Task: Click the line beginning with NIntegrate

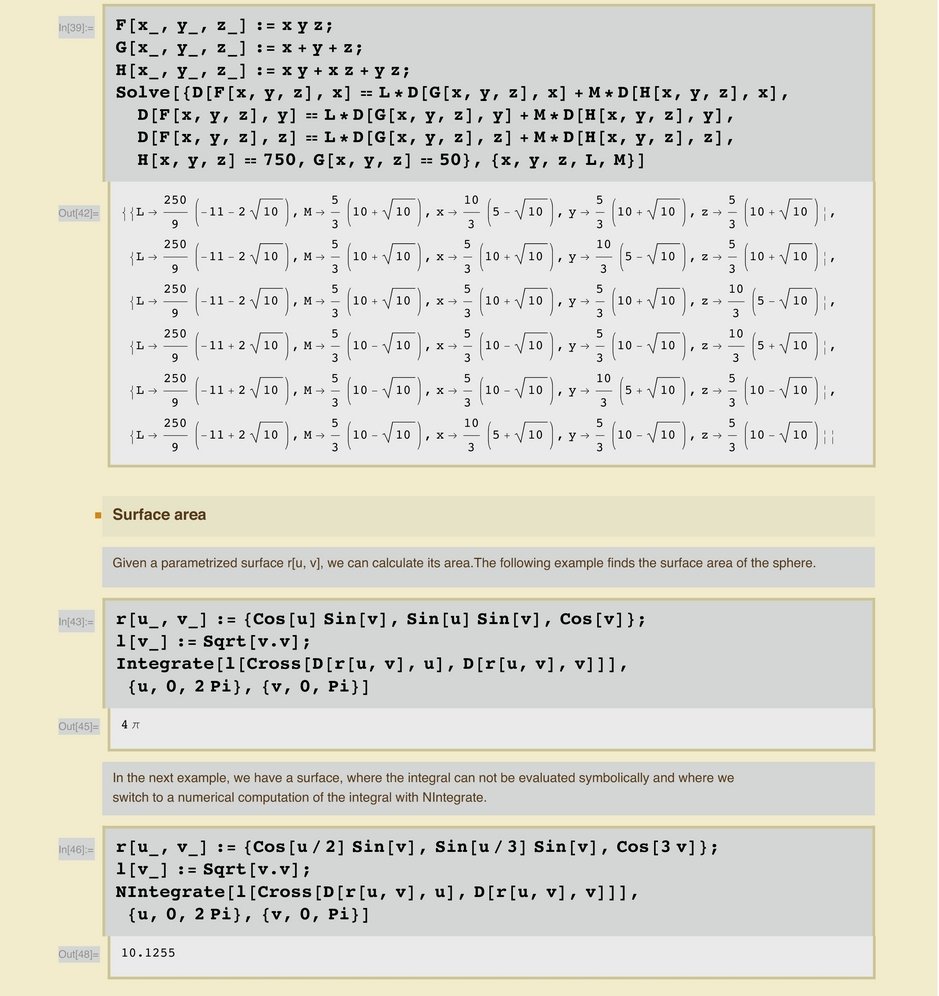Action: (376, 891)
